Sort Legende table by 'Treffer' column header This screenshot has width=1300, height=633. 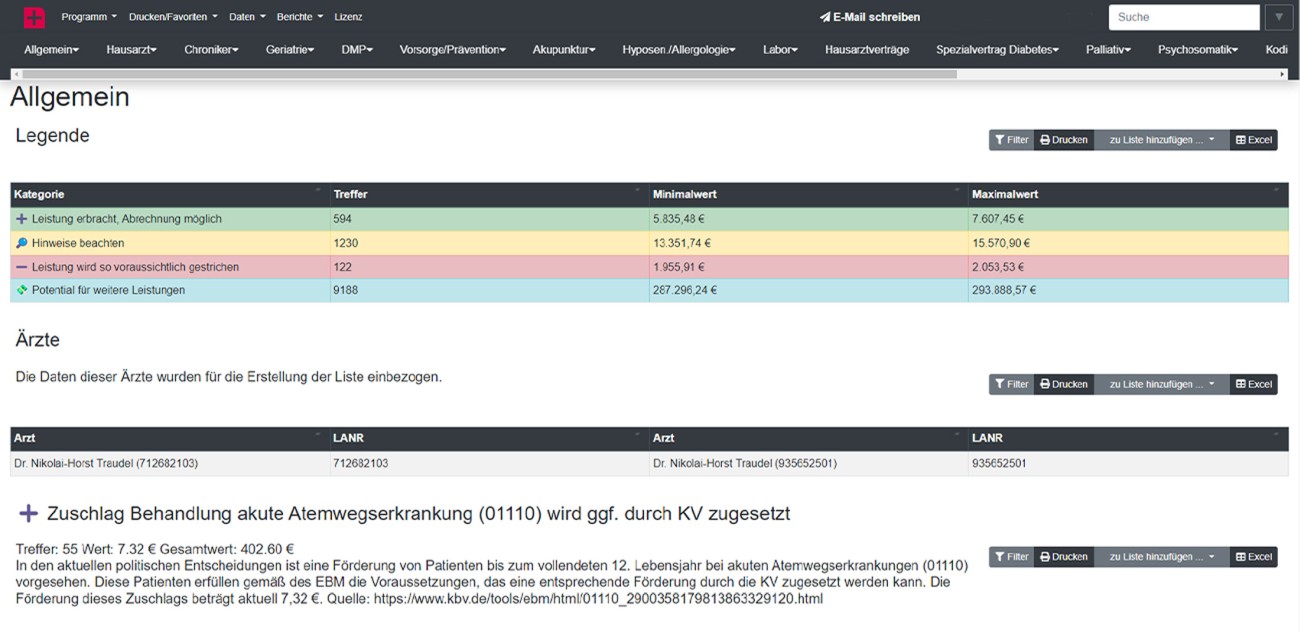tap(350, 194)
